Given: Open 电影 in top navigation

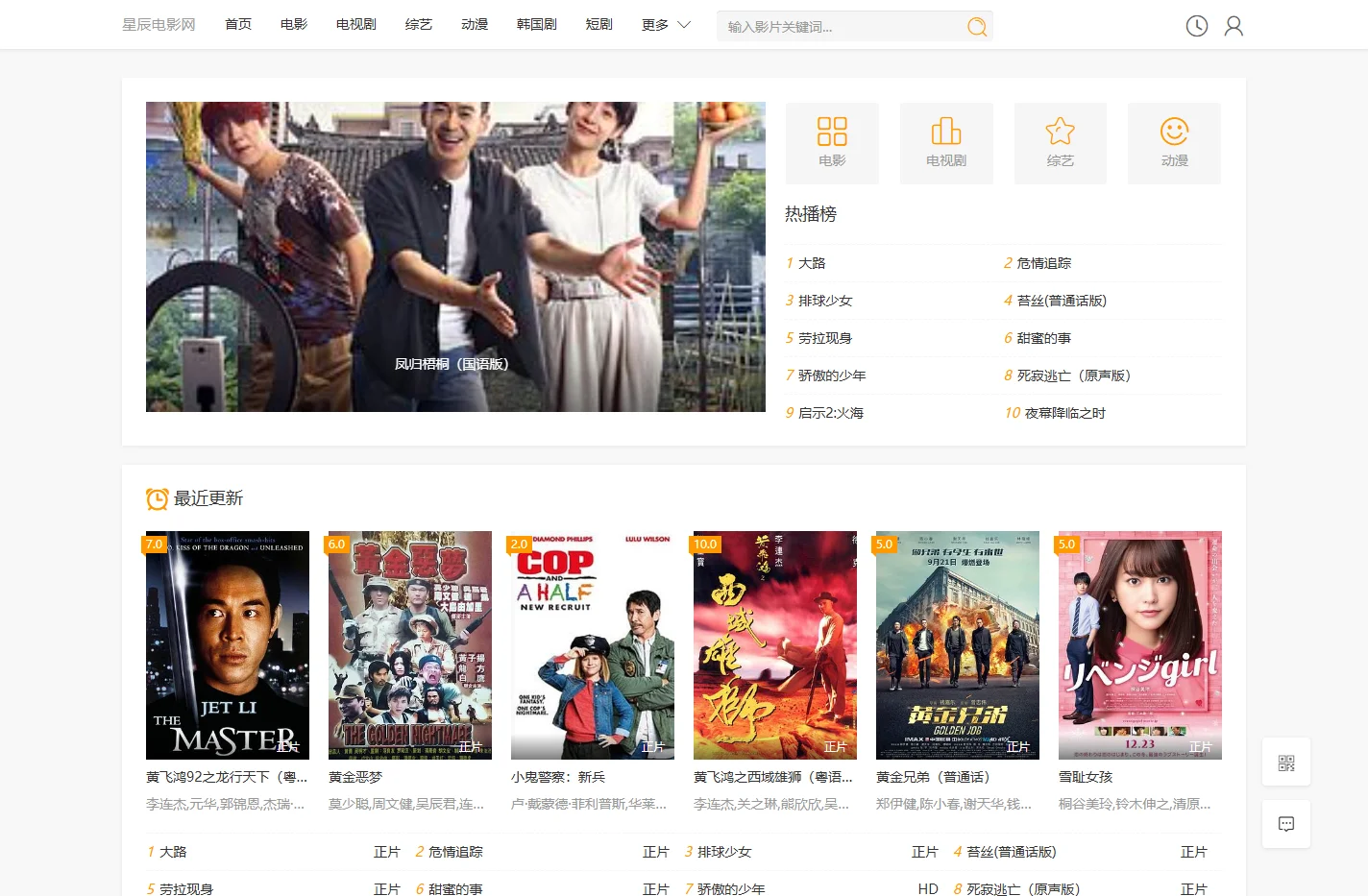Looking at the screenshot, I should click(294, 25).
